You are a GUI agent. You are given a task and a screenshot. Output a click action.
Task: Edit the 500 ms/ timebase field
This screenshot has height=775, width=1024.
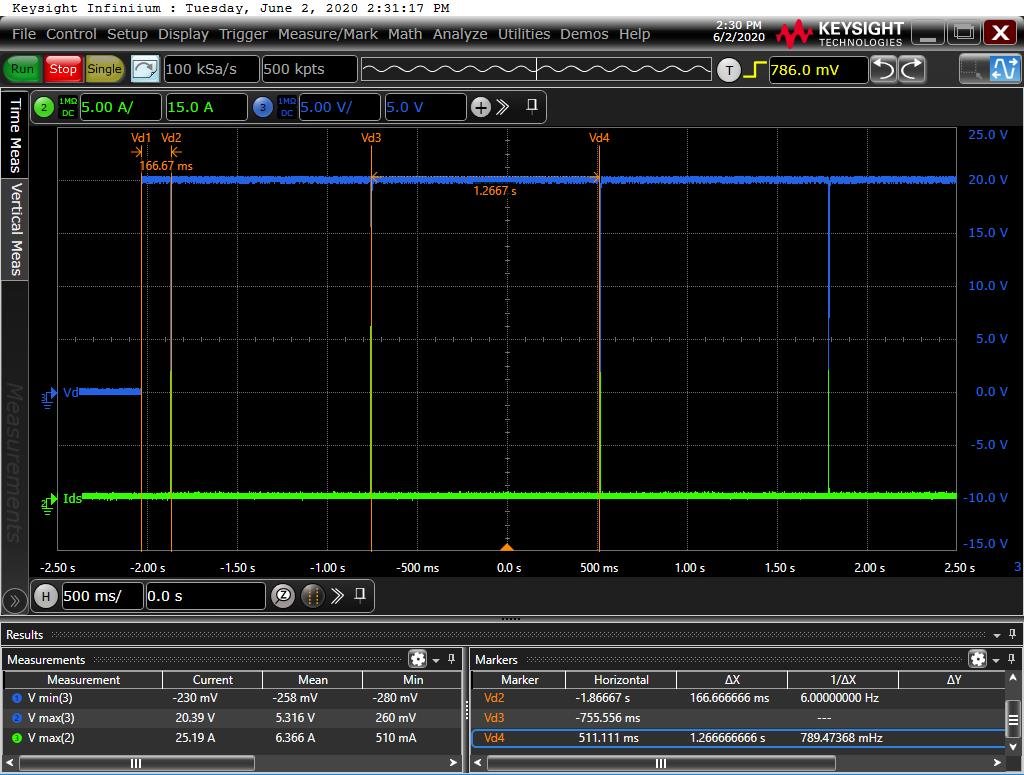[x=102, y=596]
